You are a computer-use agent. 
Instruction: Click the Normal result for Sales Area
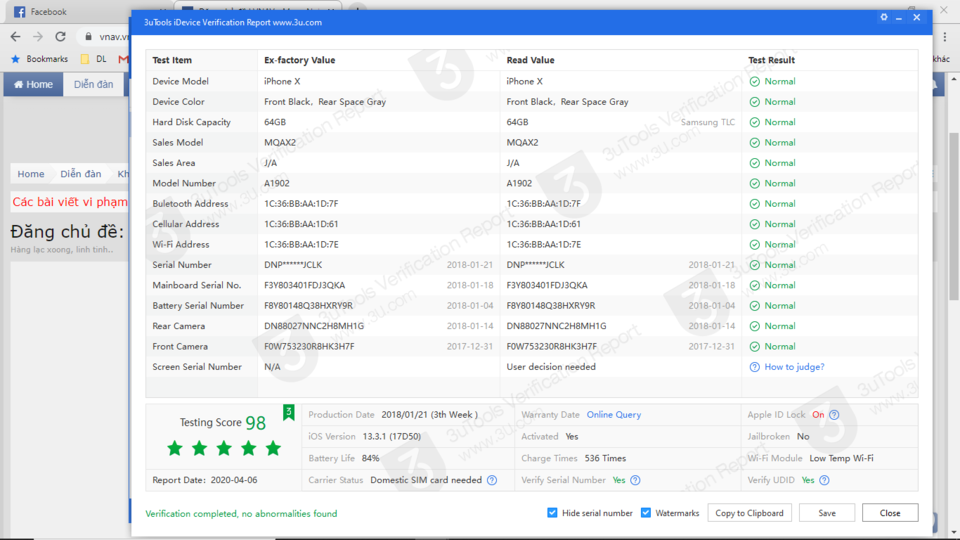(x=779, y=163)
